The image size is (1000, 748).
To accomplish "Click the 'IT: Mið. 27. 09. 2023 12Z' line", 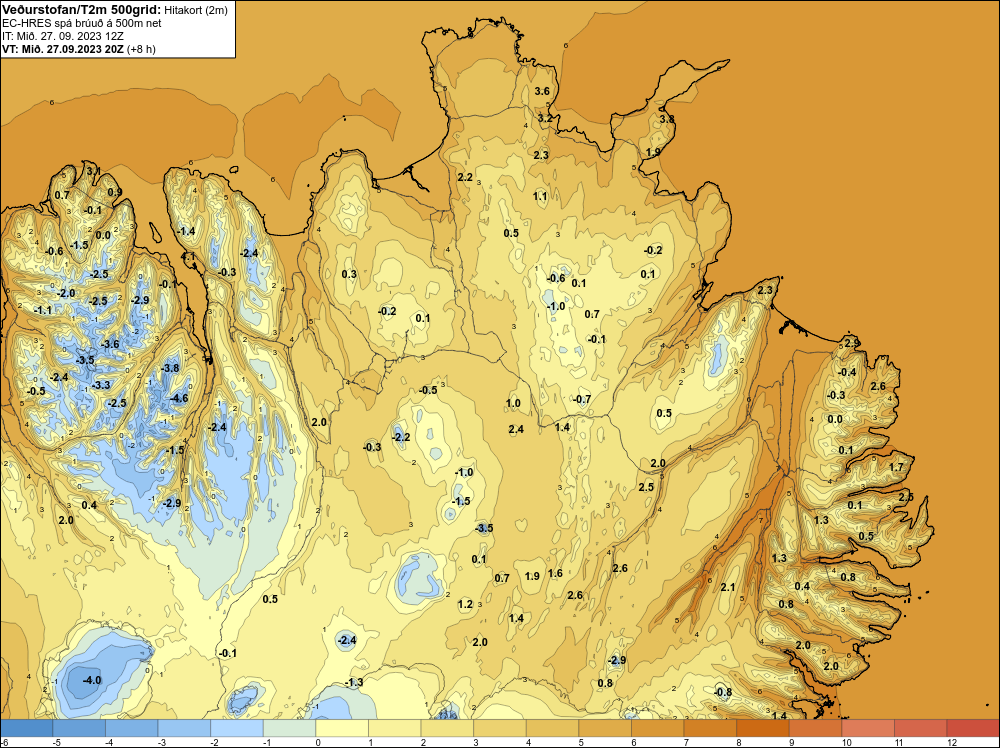I will [x=62, y=36].
